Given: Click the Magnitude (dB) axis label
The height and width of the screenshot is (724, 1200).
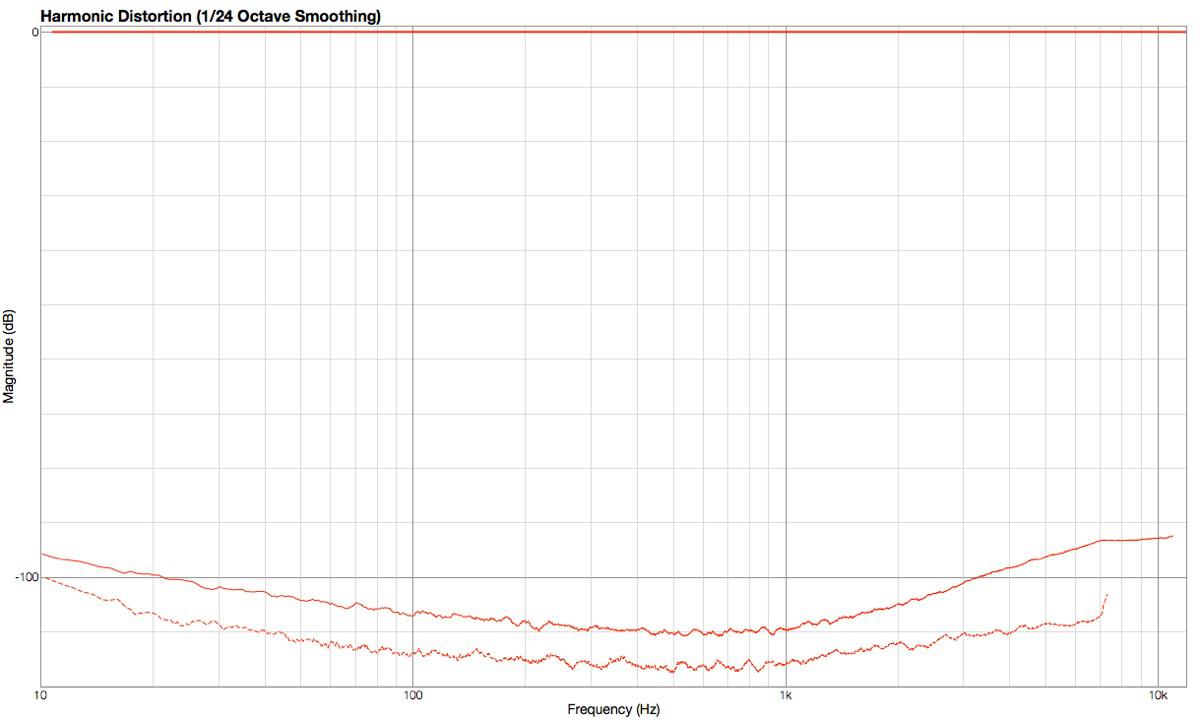Looking at the screenshot, I should point(9,357).
